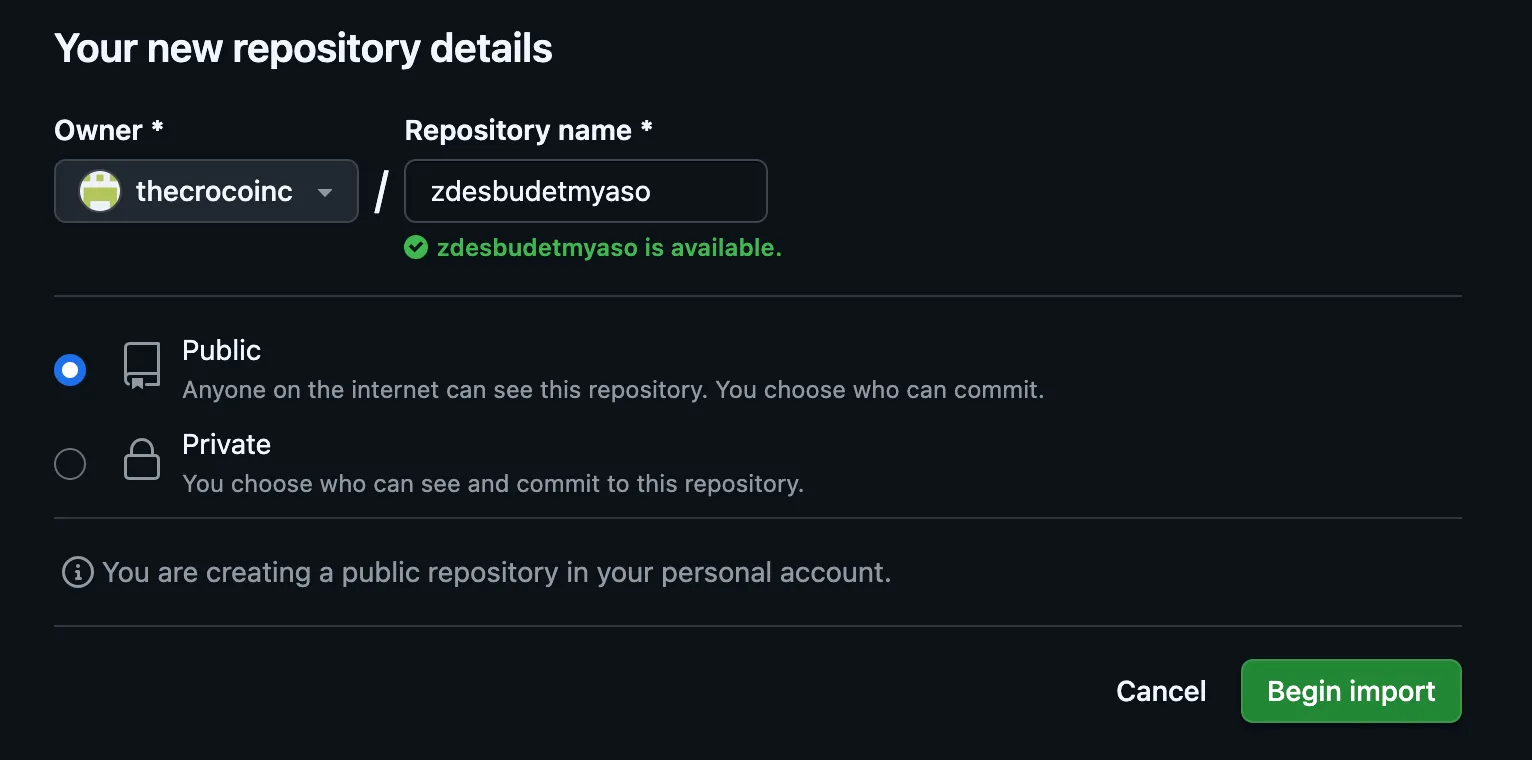Select the Public radio button
The image size is (1532, 760).
[70, 370]
